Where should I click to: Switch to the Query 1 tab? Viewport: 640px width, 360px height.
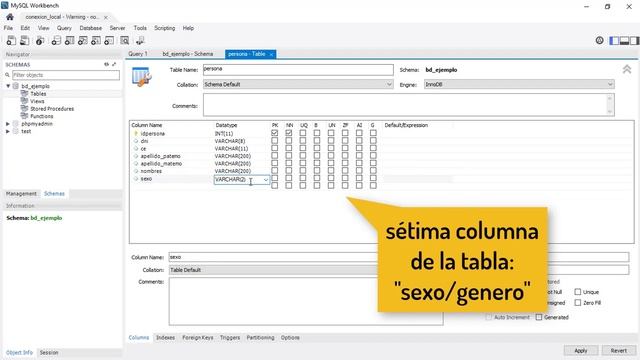[x=138, y=54]
